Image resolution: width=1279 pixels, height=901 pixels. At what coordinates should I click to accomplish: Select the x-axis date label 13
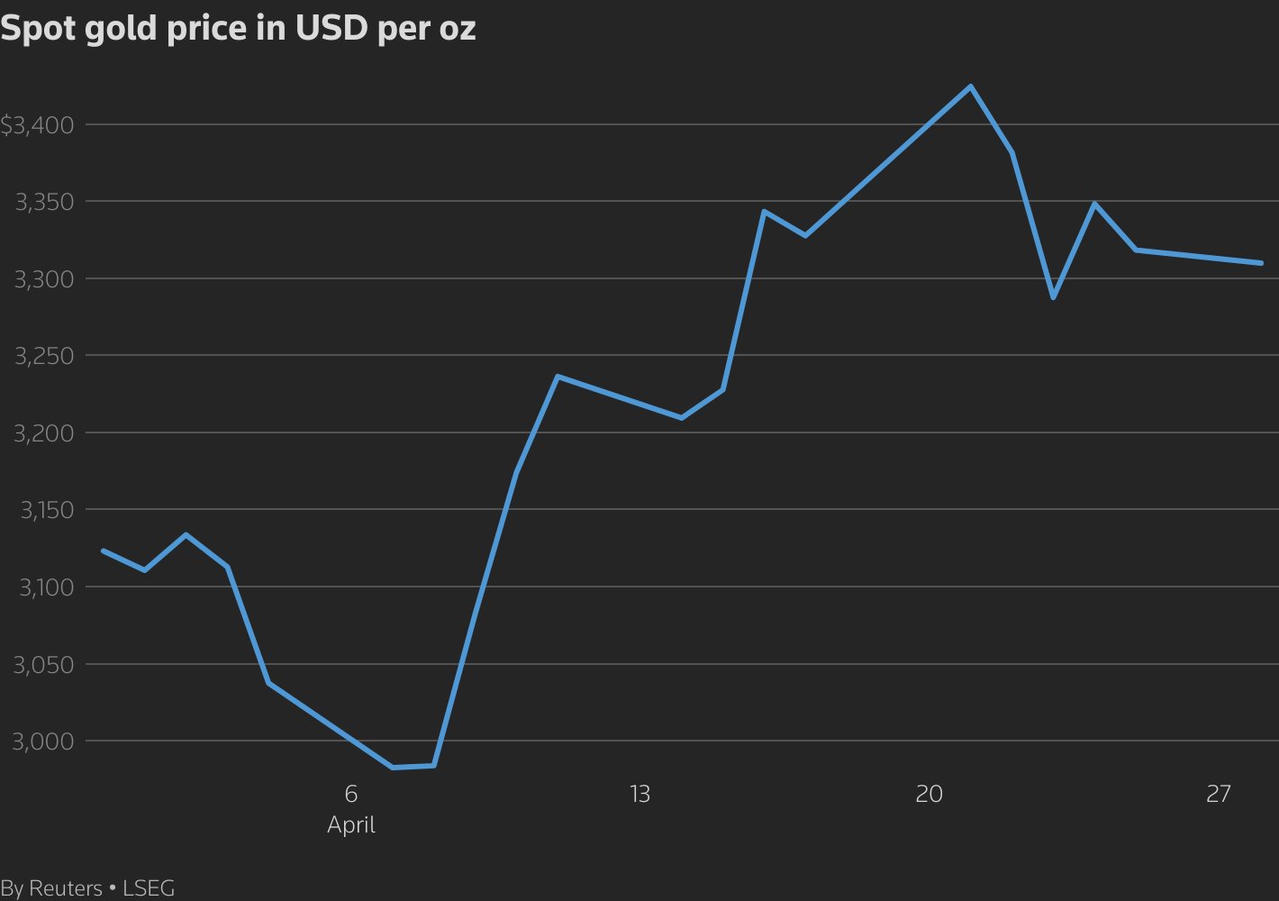click(640, 794)
